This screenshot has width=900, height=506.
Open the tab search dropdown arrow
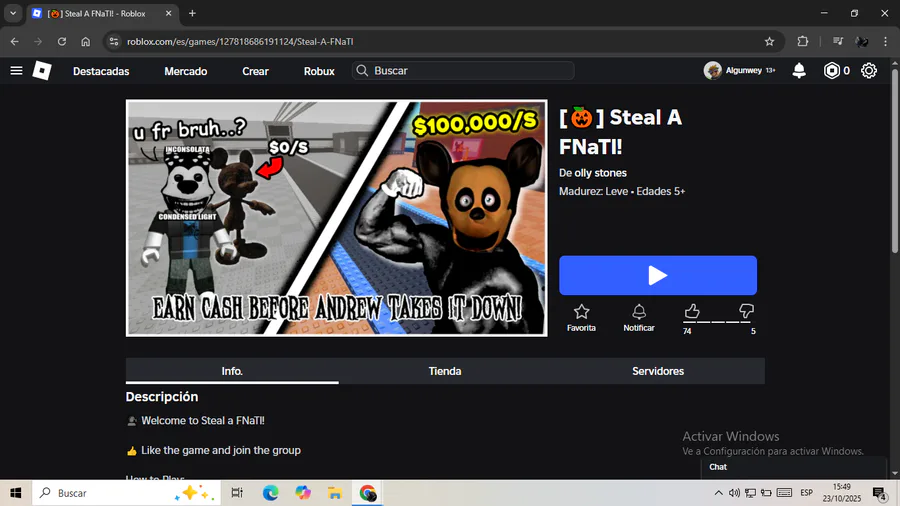13,13
